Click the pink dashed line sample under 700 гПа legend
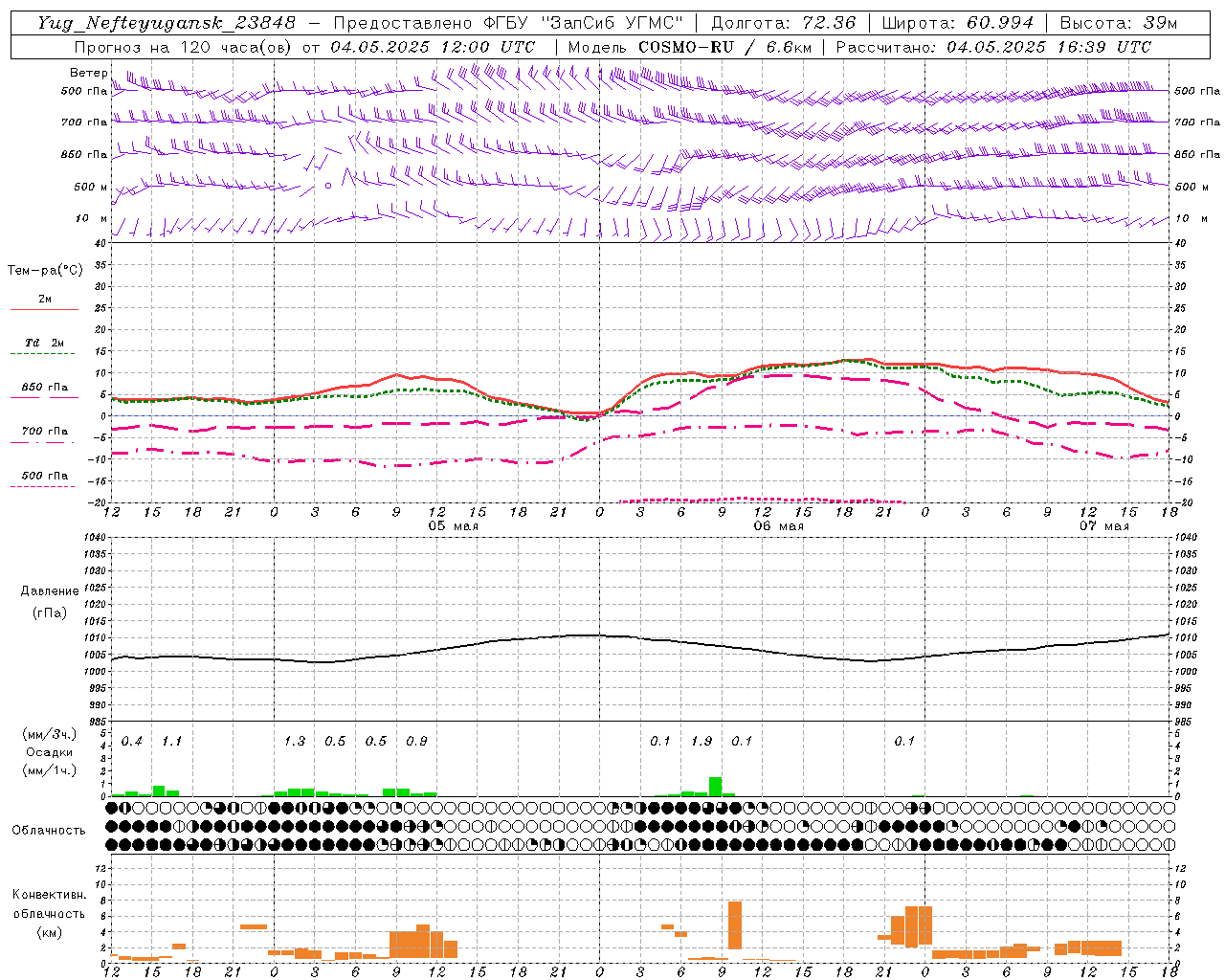1225x980 pixels. [x=43, y=442]
